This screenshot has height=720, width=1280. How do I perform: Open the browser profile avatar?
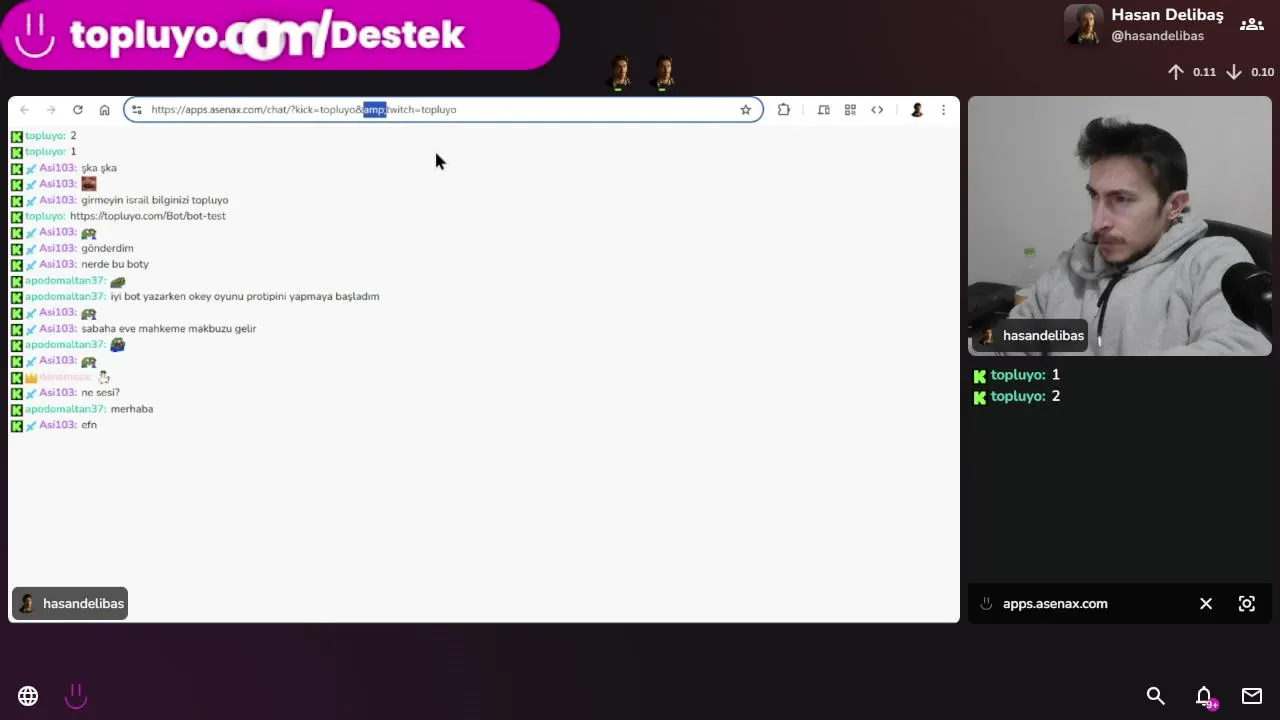pos(916,110)
